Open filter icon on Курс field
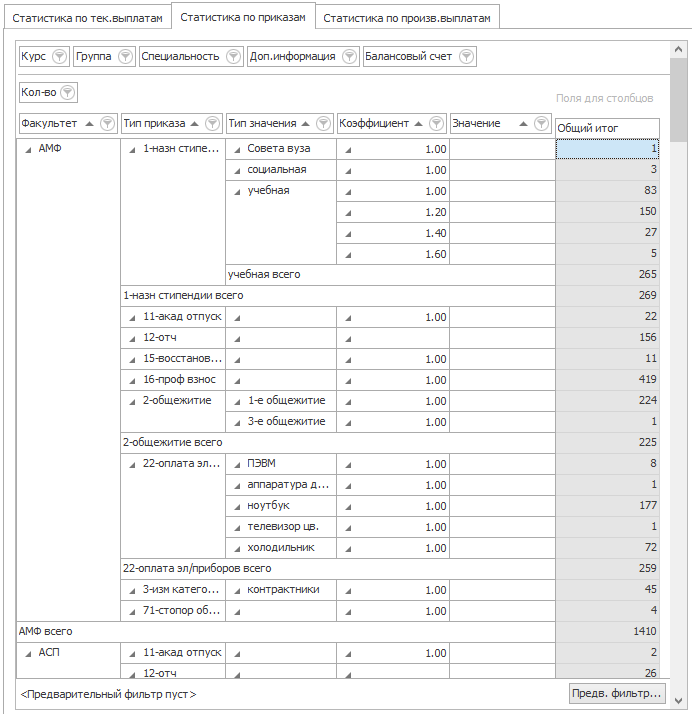 59,56
